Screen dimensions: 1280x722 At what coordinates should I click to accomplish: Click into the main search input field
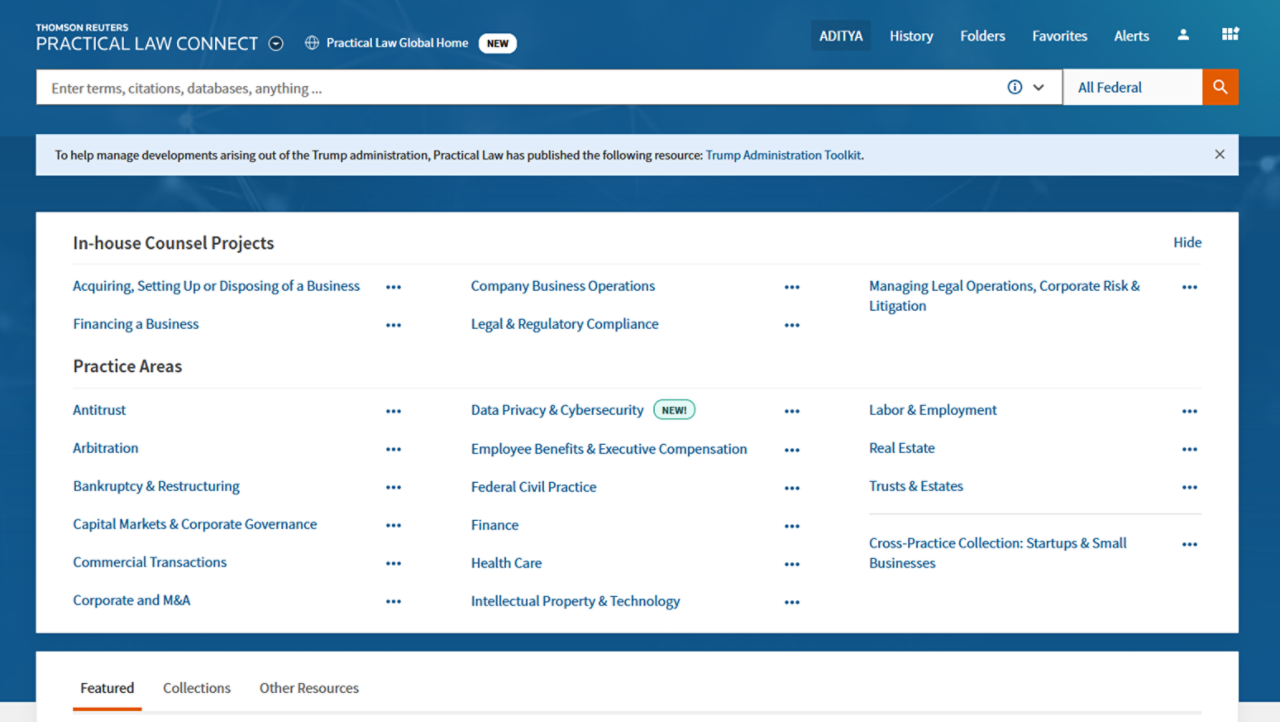[x=520, y=88]
